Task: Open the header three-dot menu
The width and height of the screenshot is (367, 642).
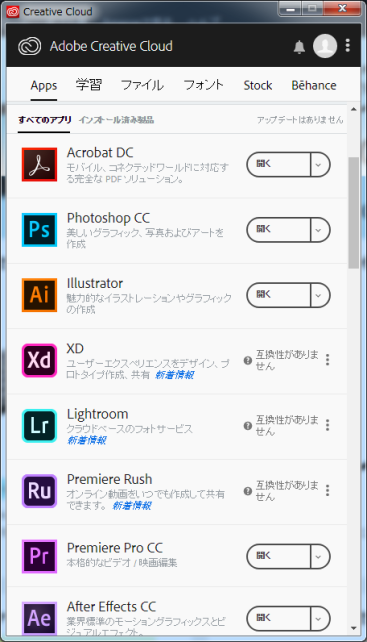Action: [348, 45]
